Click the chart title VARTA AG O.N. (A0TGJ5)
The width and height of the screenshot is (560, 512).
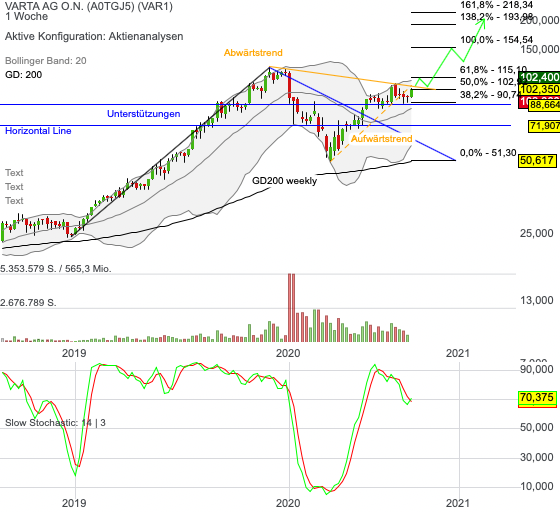pyautogui.click(x=89, y=6)
